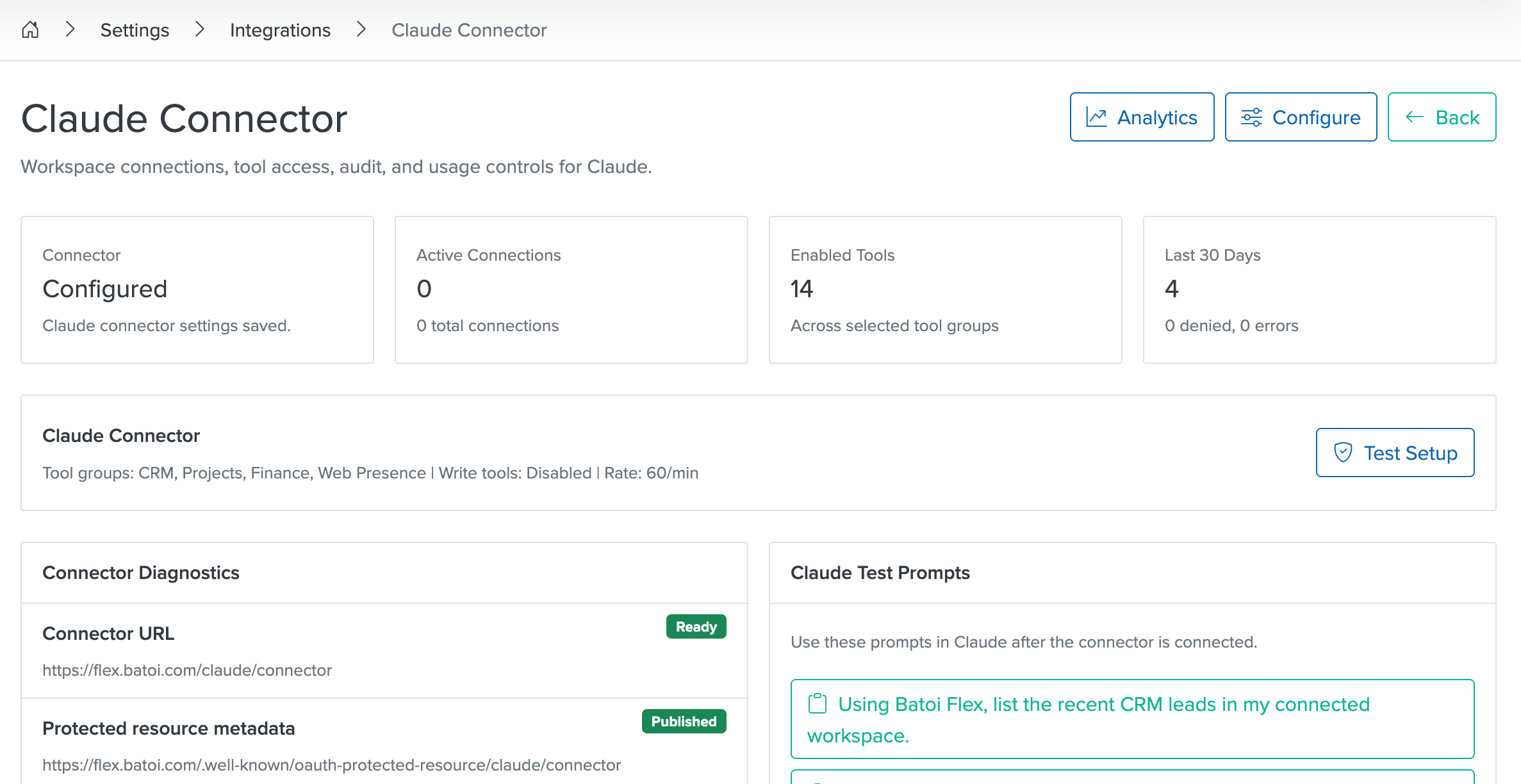This screenshot has width=1521, height=784.
Task: Click the Configure sliders icon
Action: click(x=1251, y=117)
